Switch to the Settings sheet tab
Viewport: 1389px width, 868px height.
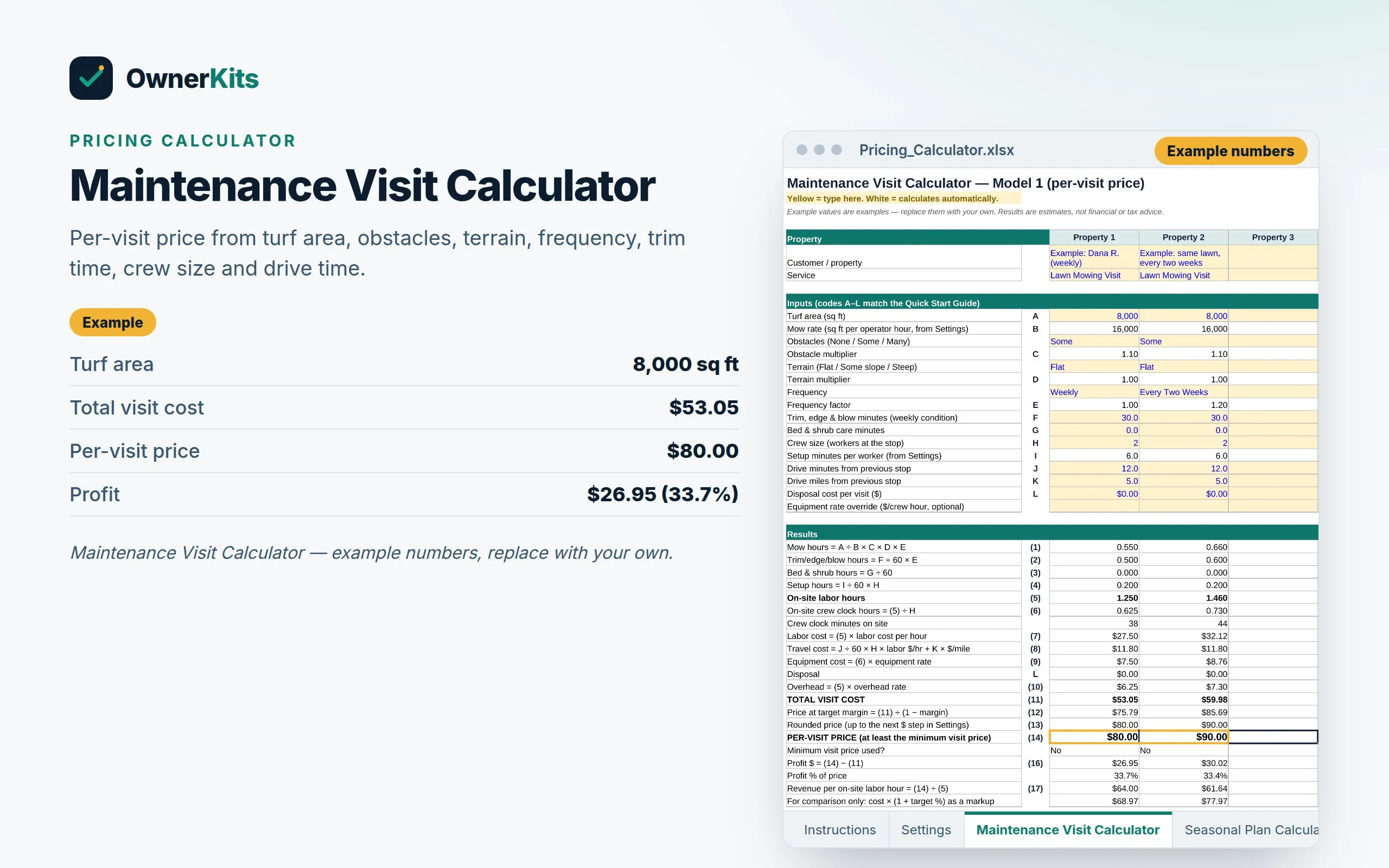(x=926, y=830)
